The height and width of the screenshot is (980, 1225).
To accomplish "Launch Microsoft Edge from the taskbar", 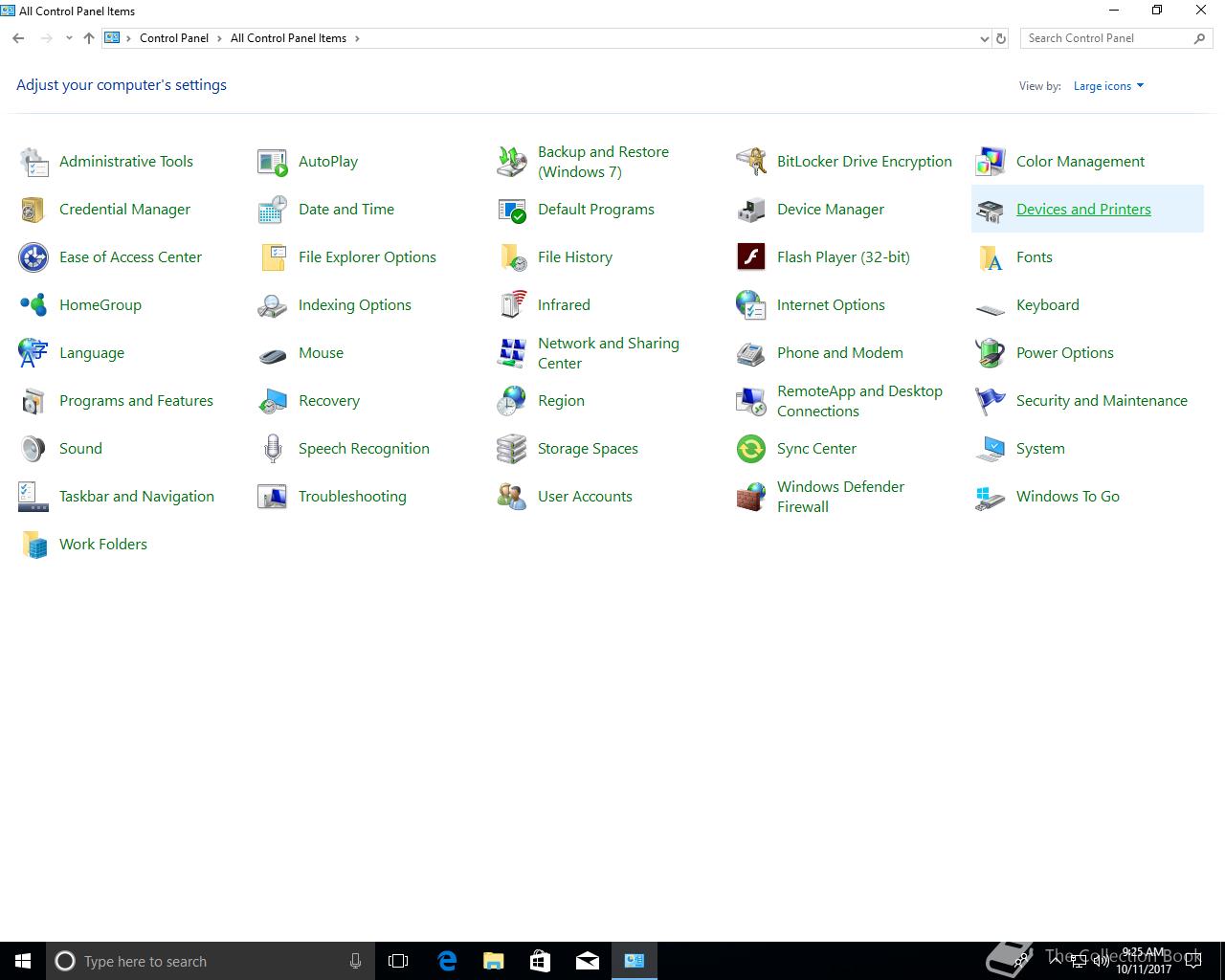I will (446, 961).
